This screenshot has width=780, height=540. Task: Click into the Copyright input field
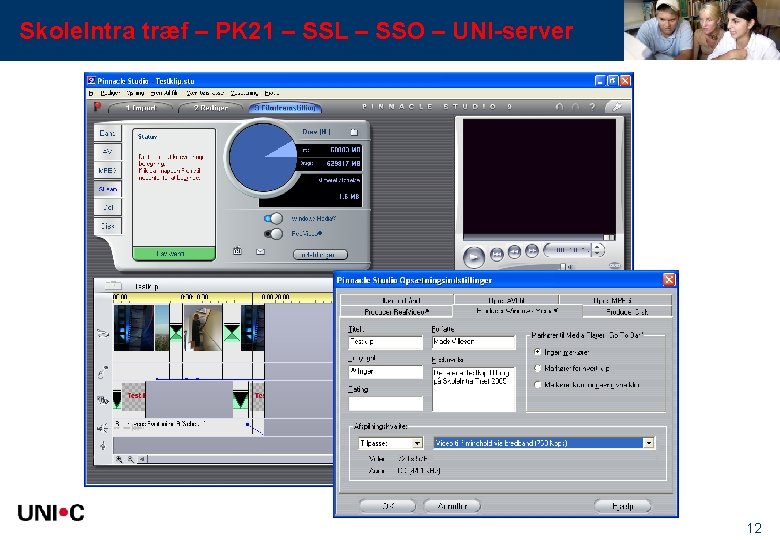click(x=386, y=372)
